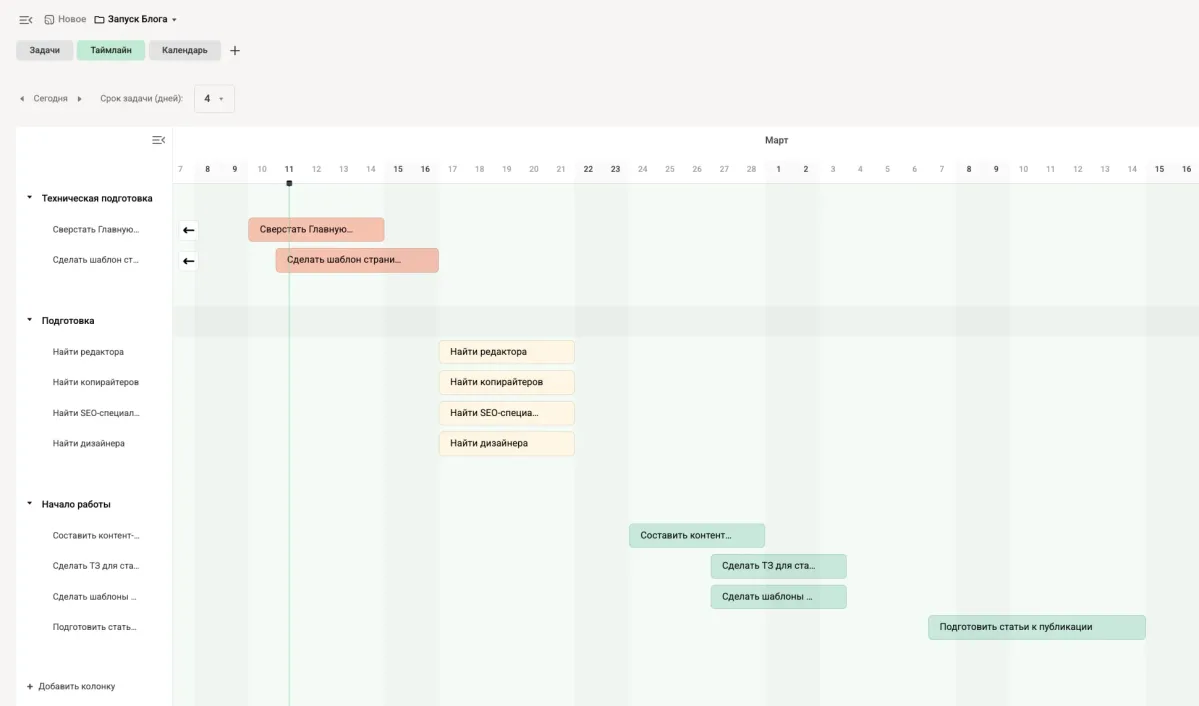Image resolution: width=1199 pixels, height=706 pixels.
Task: Go to previous period arrow before Сегодня
Action: pyautogui.click(x=22, y=99)
